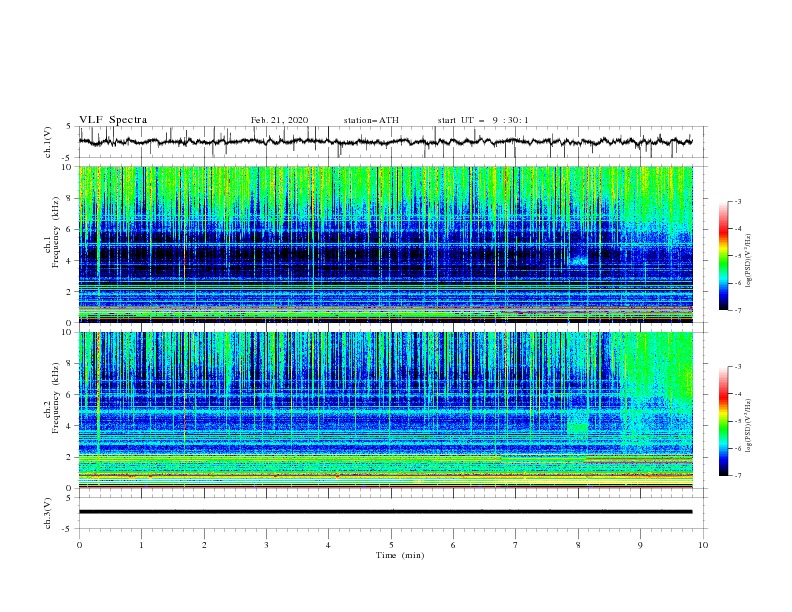
Task: Click the "5" tick on ch.3(V) axis
Action: click(x=69, y=498)
